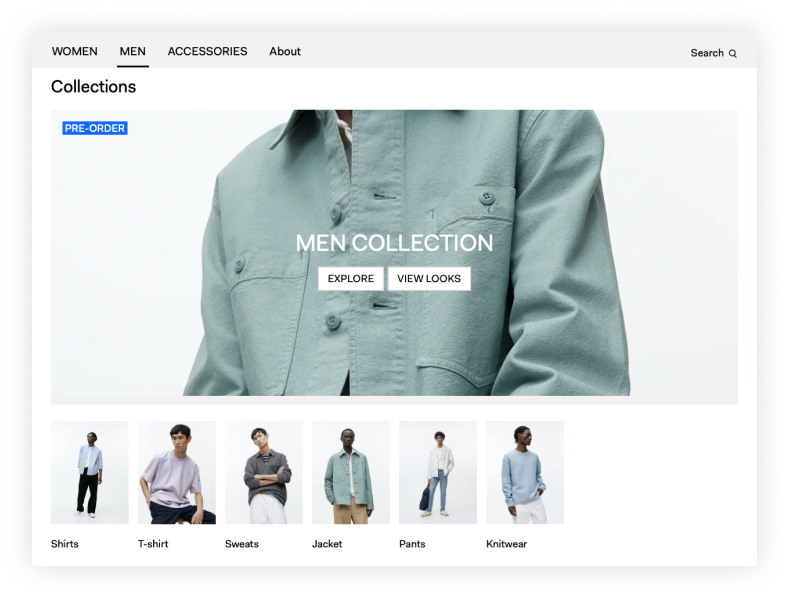This screenshot has width=789, height=598.
Task: Go to the About page
Action: 285,51
